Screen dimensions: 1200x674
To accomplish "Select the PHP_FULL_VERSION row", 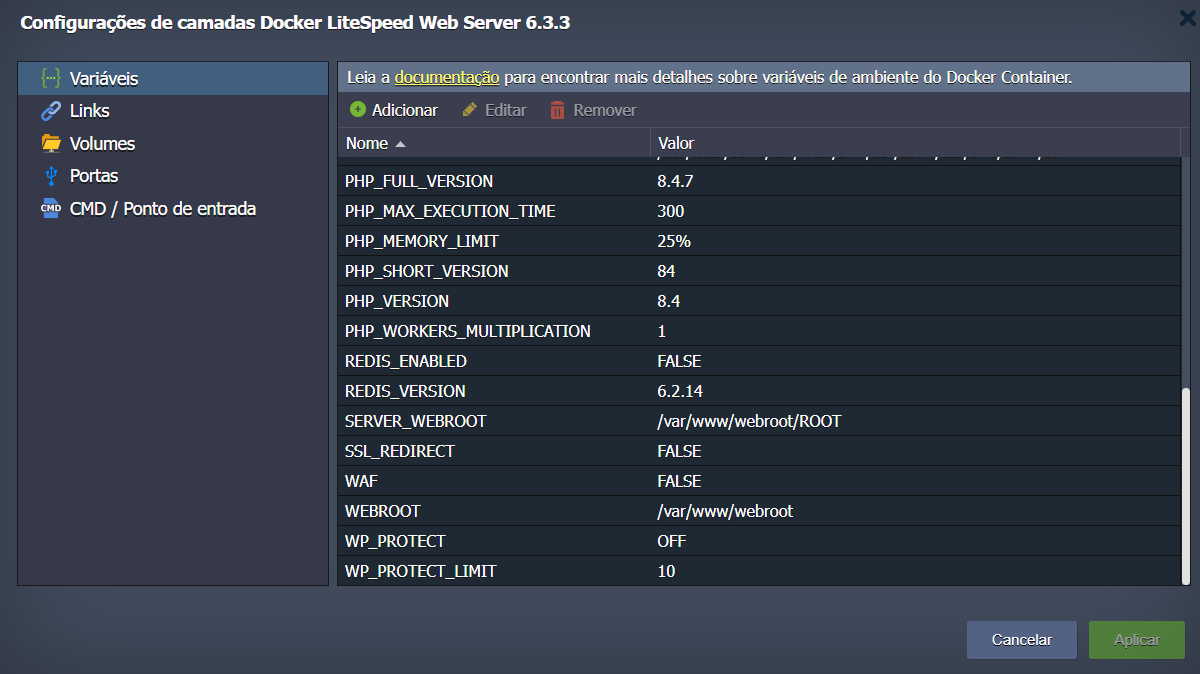I will click(x=759, y=181).
